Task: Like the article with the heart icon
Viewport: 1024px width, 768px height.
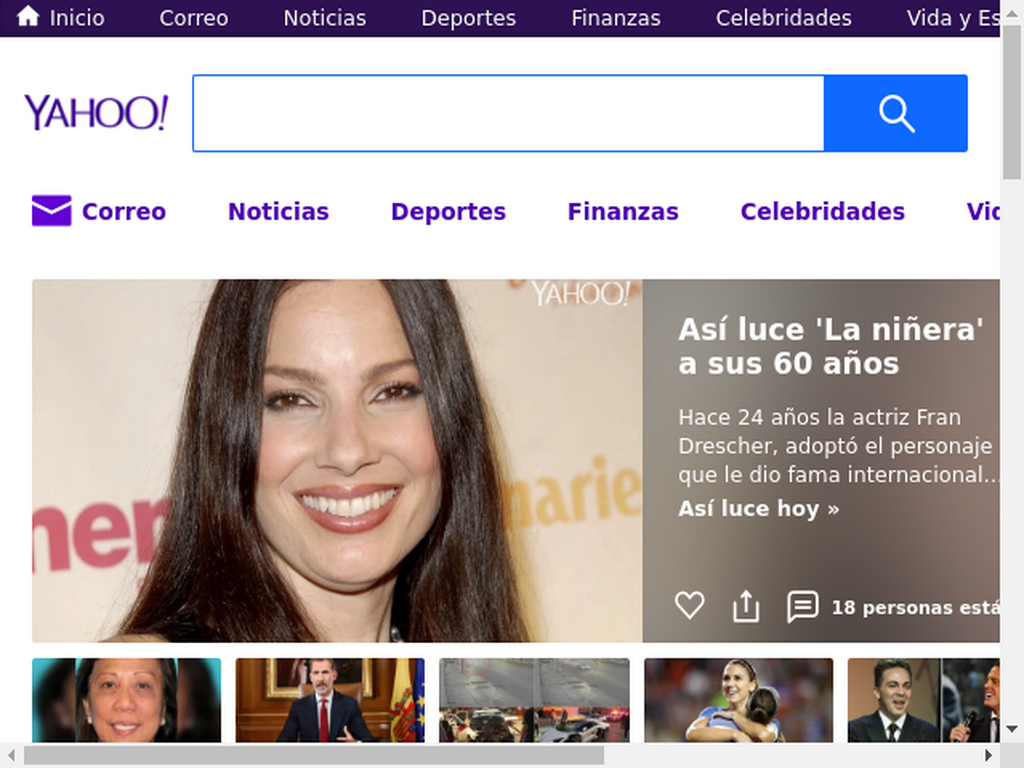Action: [x=689, y=605]
